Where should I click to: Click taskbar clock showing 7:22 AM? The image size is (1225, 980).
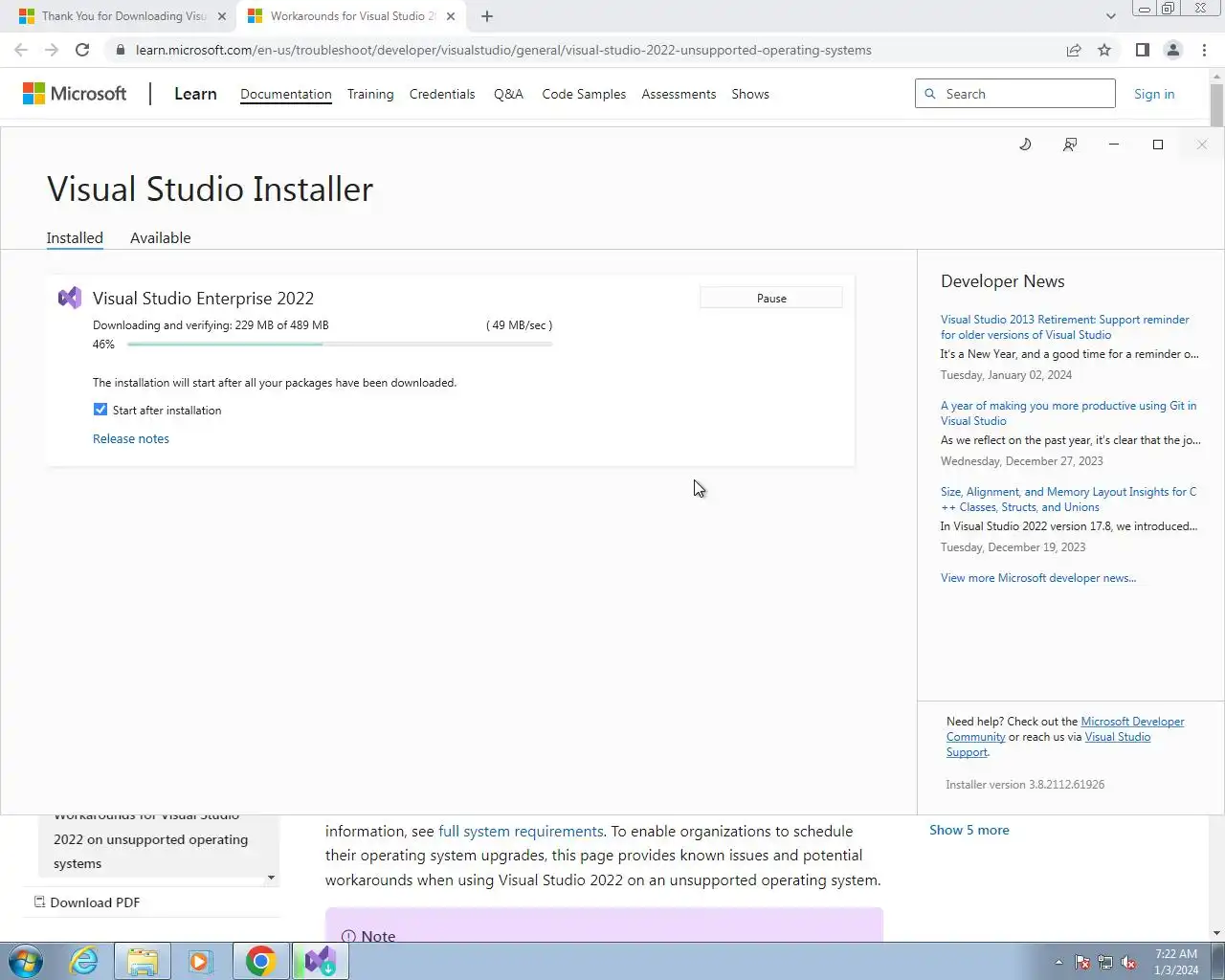(x=1176, y=962)
